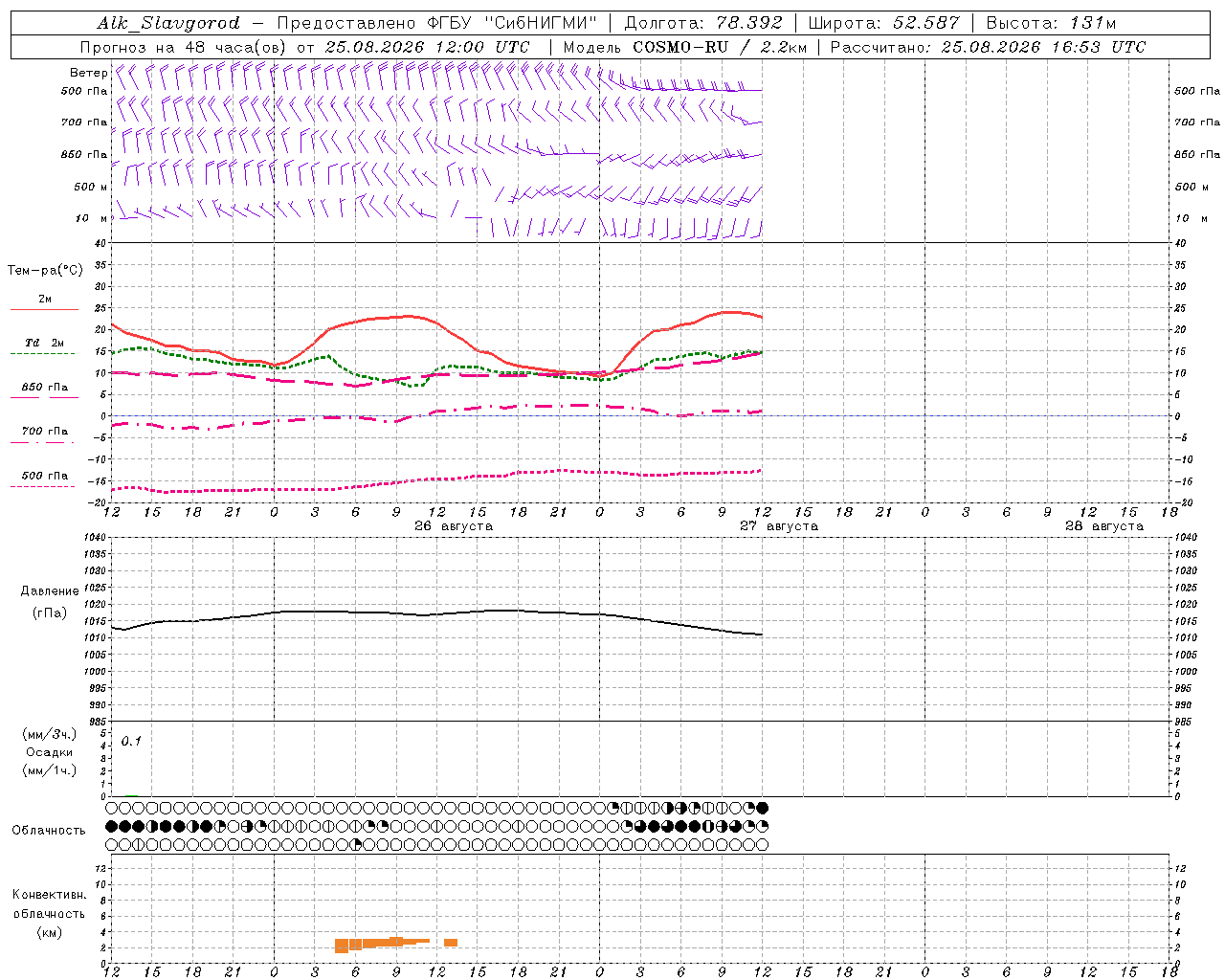This screenshot has width=1225, height=980.
Task: Click the first filled black cloud circle icon
Action: click(x=111, y=826)
